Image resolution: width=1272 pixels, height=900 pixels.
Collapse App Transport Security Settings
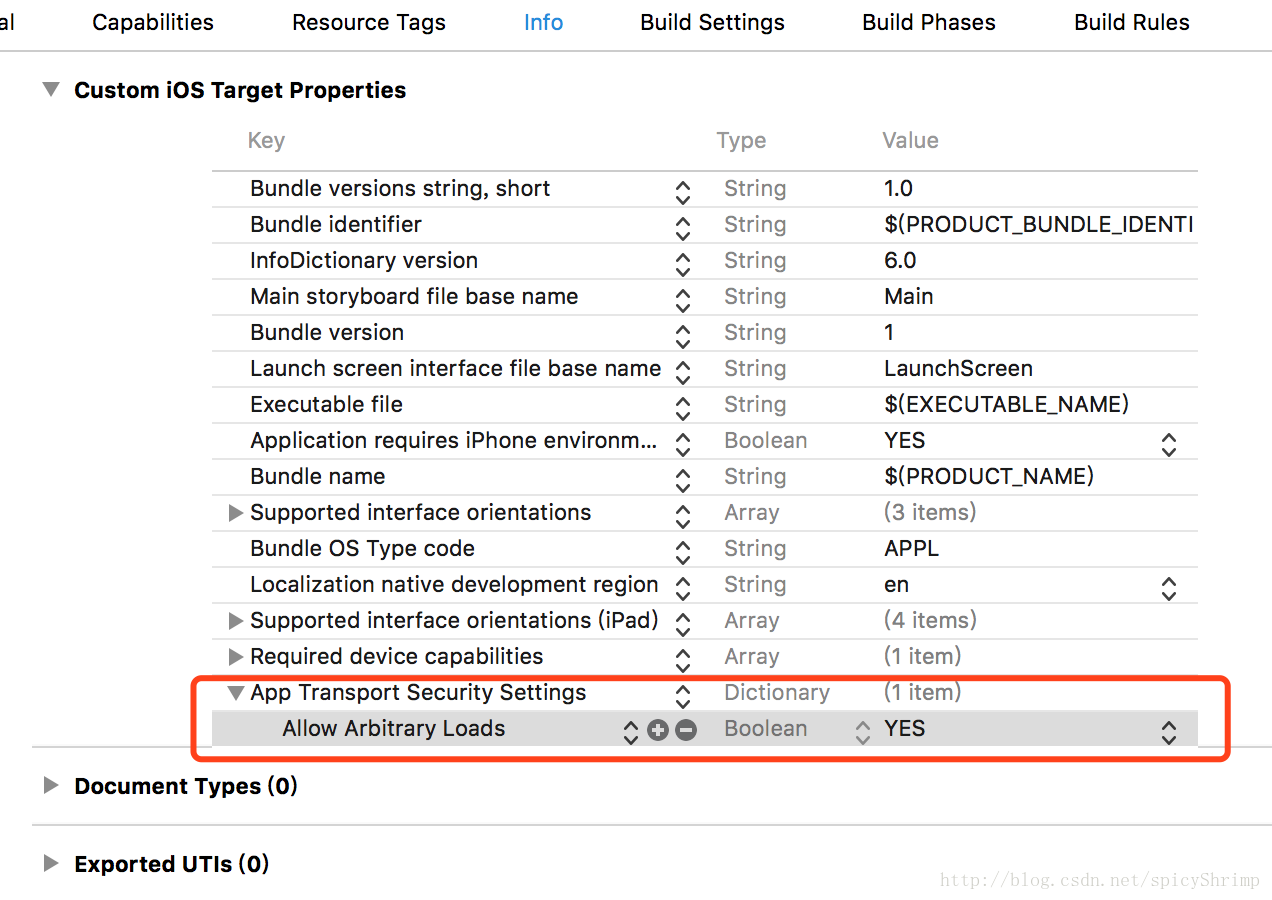pos(236,692)
